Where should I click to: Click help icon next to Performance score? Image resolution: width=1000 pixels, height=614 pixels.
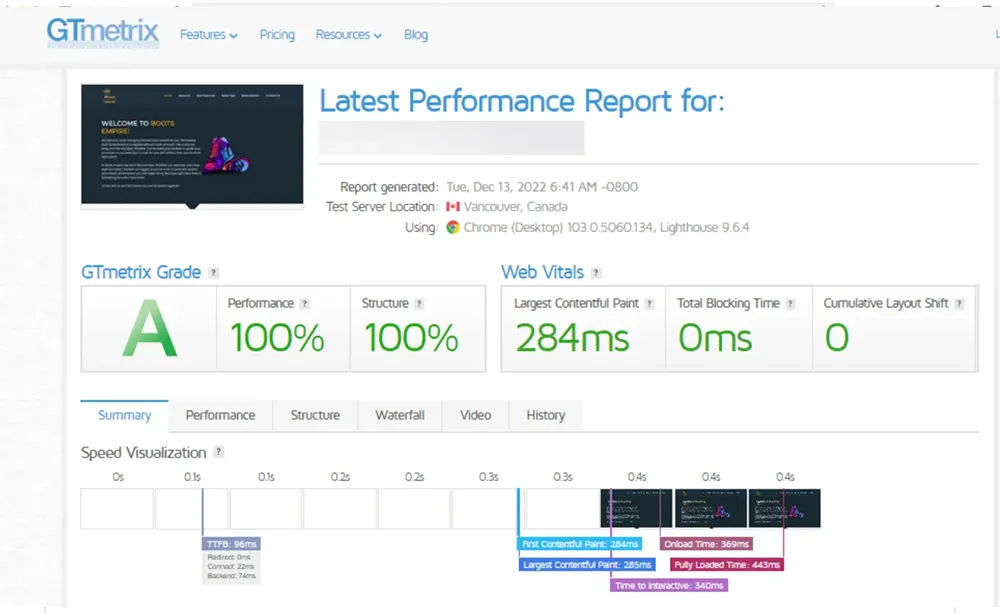(x=305, y=304)
